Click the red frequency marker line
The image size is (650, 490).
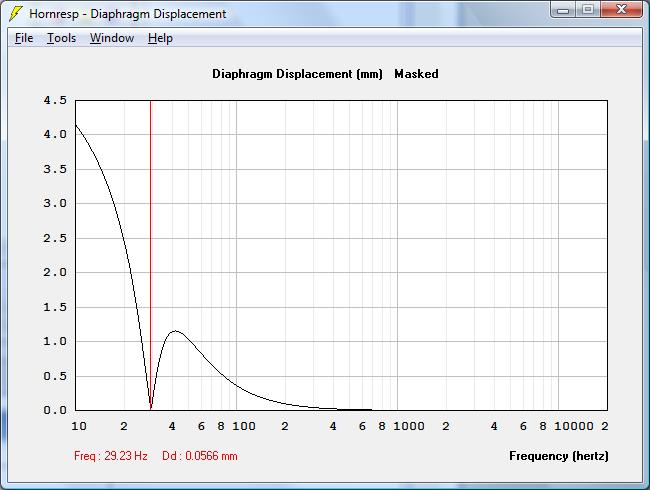[150, 255]
